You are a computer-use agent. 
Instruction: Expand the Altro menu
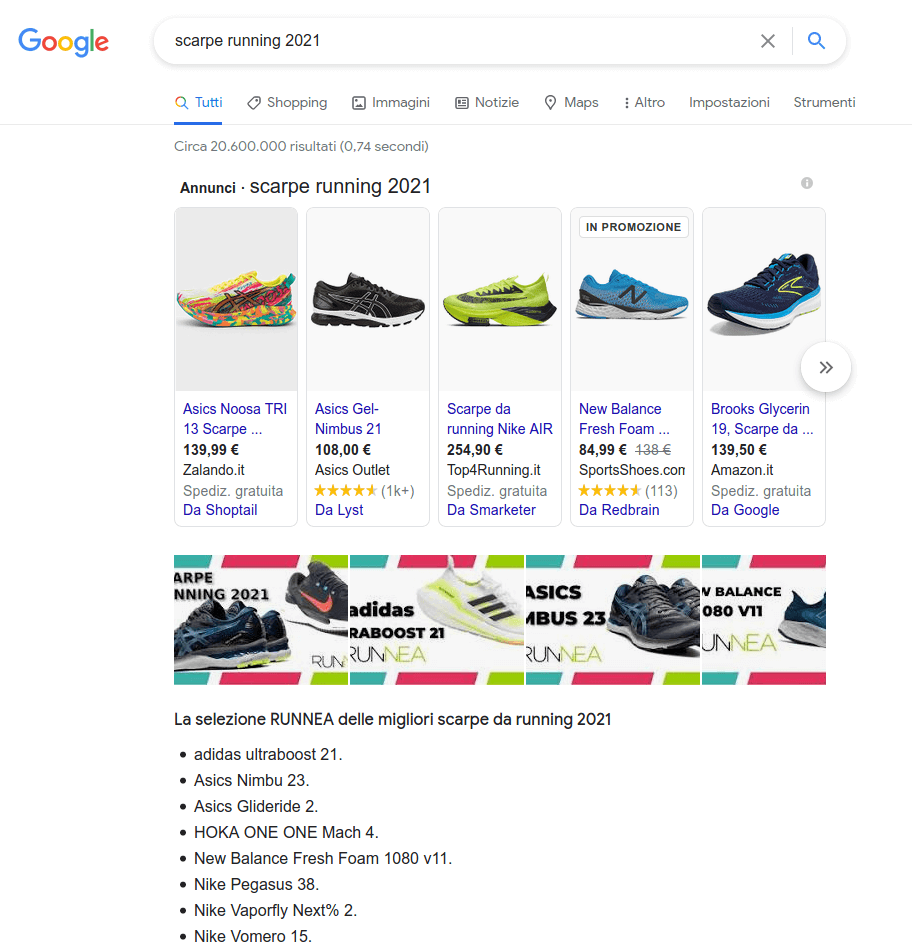coord(644,103)
